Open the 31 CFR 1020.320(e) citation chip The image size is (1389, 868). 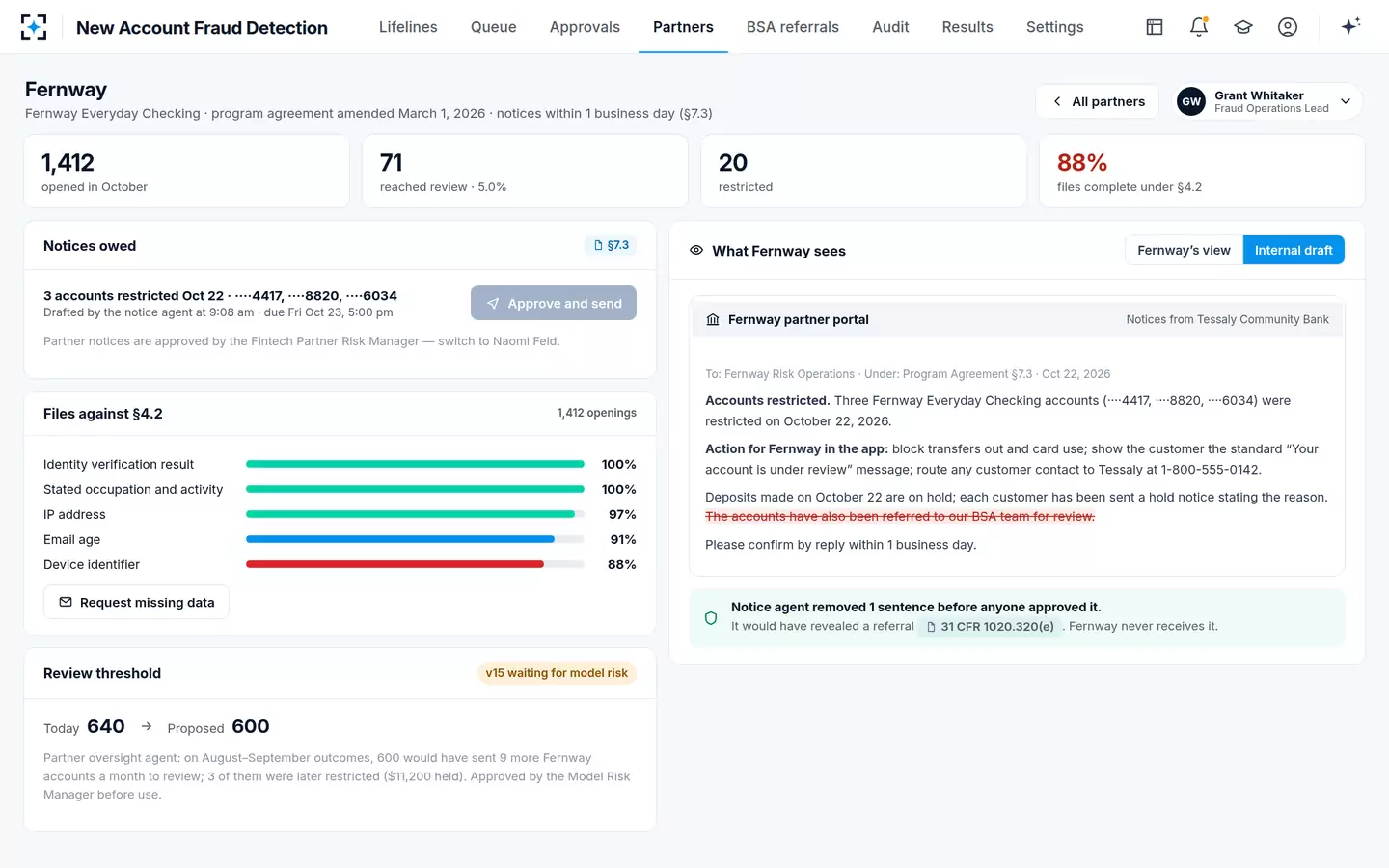click(x=990, y=626)
